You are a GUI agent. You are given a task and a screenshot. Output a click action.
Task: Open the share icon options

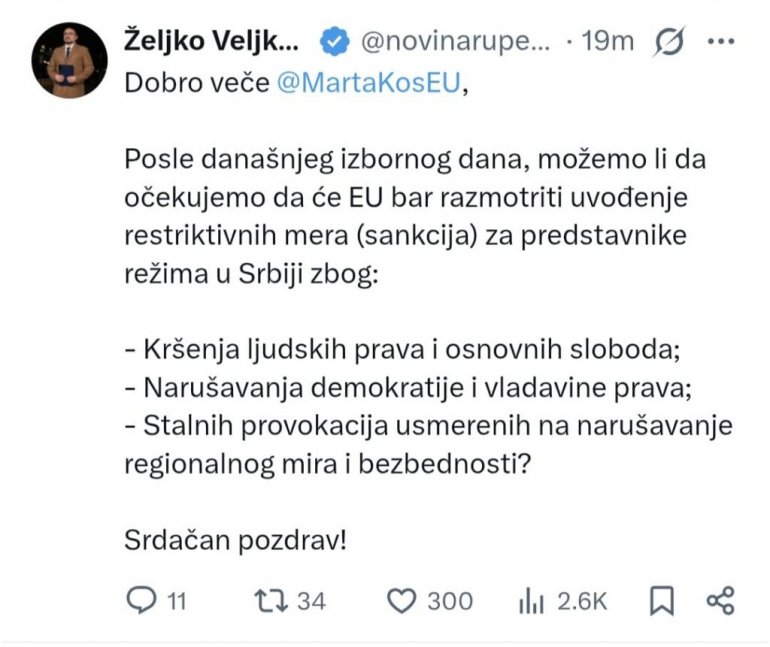(x=720, y=600)
